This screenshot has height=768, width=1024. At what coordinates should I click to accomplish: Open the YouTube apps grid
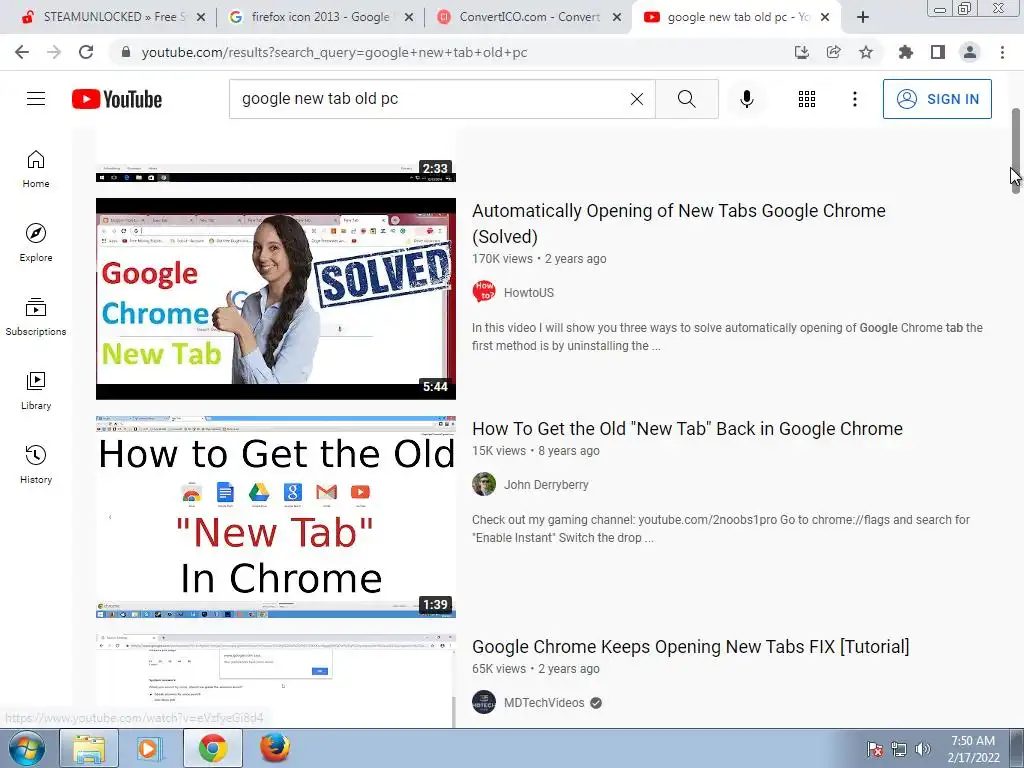(807, 99)
